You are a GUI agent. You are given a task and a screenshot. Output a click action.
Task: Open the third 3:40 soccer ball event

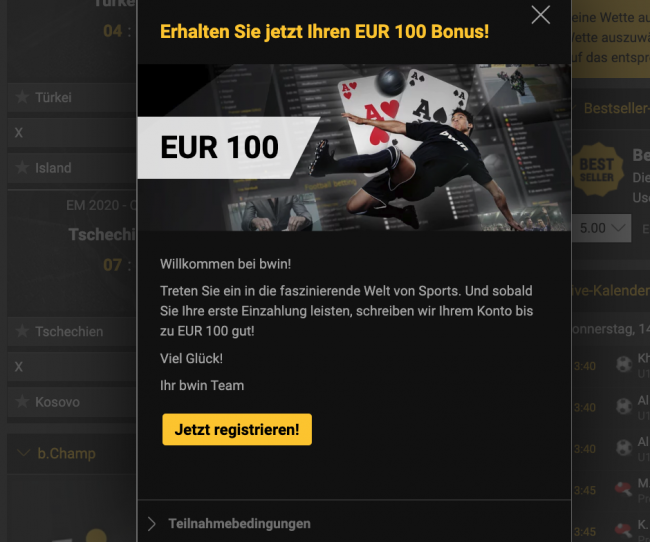point(624,448)
